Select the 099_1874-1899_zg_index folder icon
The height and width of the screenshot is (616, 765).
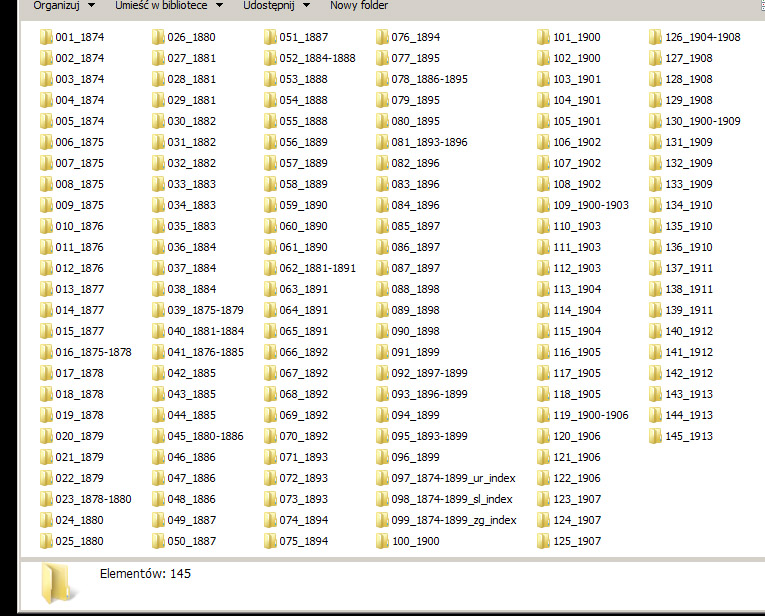(x=382, y=520)
